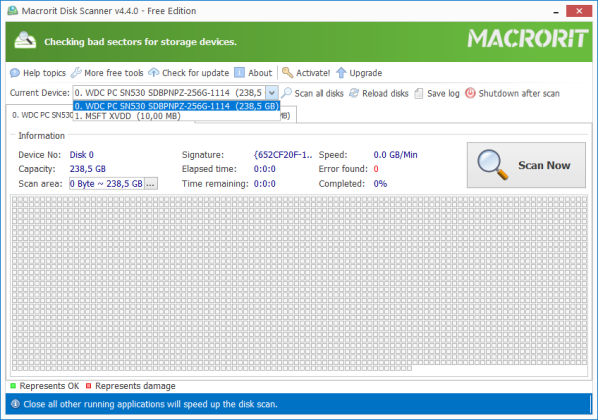598x420 pixels.
Task: Click the status bar tip text
Action: (x=150, y=404)
